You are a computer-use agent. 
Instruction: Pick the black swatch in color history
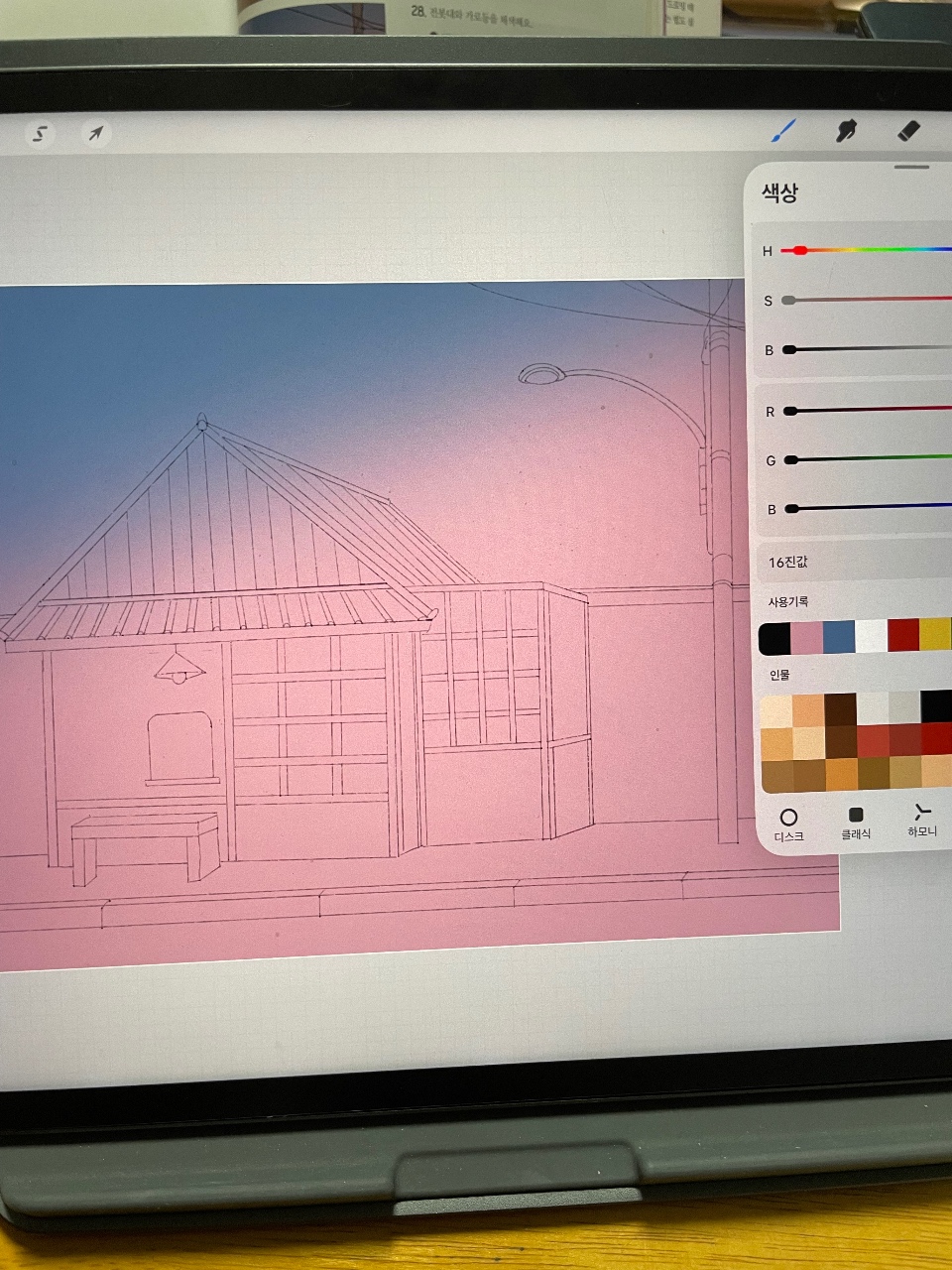click(x=775, y=639)
